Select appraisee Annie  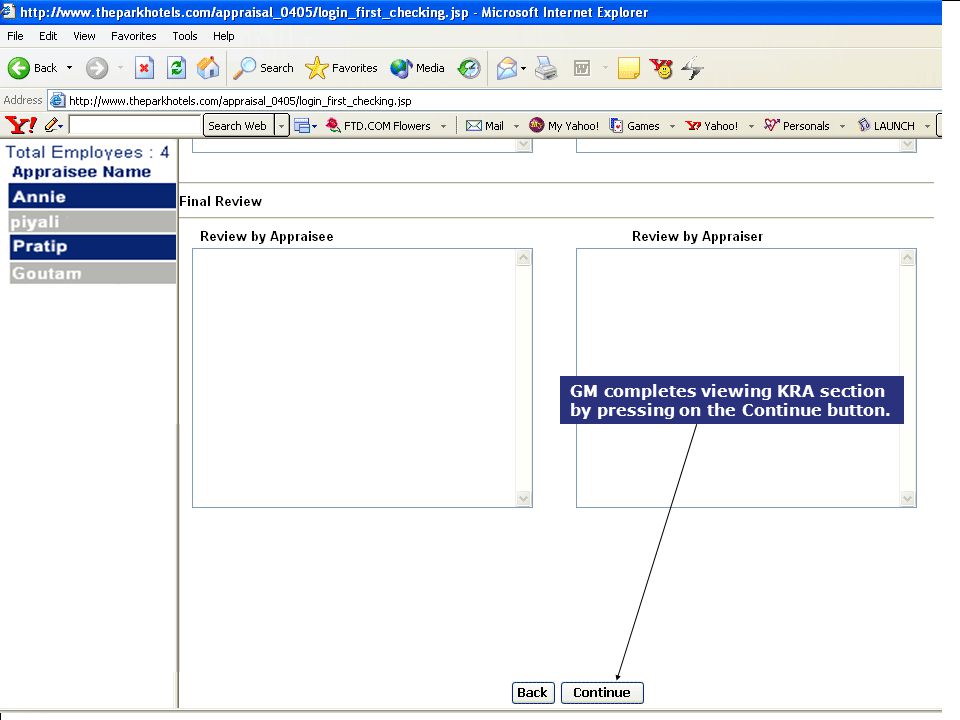click(x=92, y=197)
